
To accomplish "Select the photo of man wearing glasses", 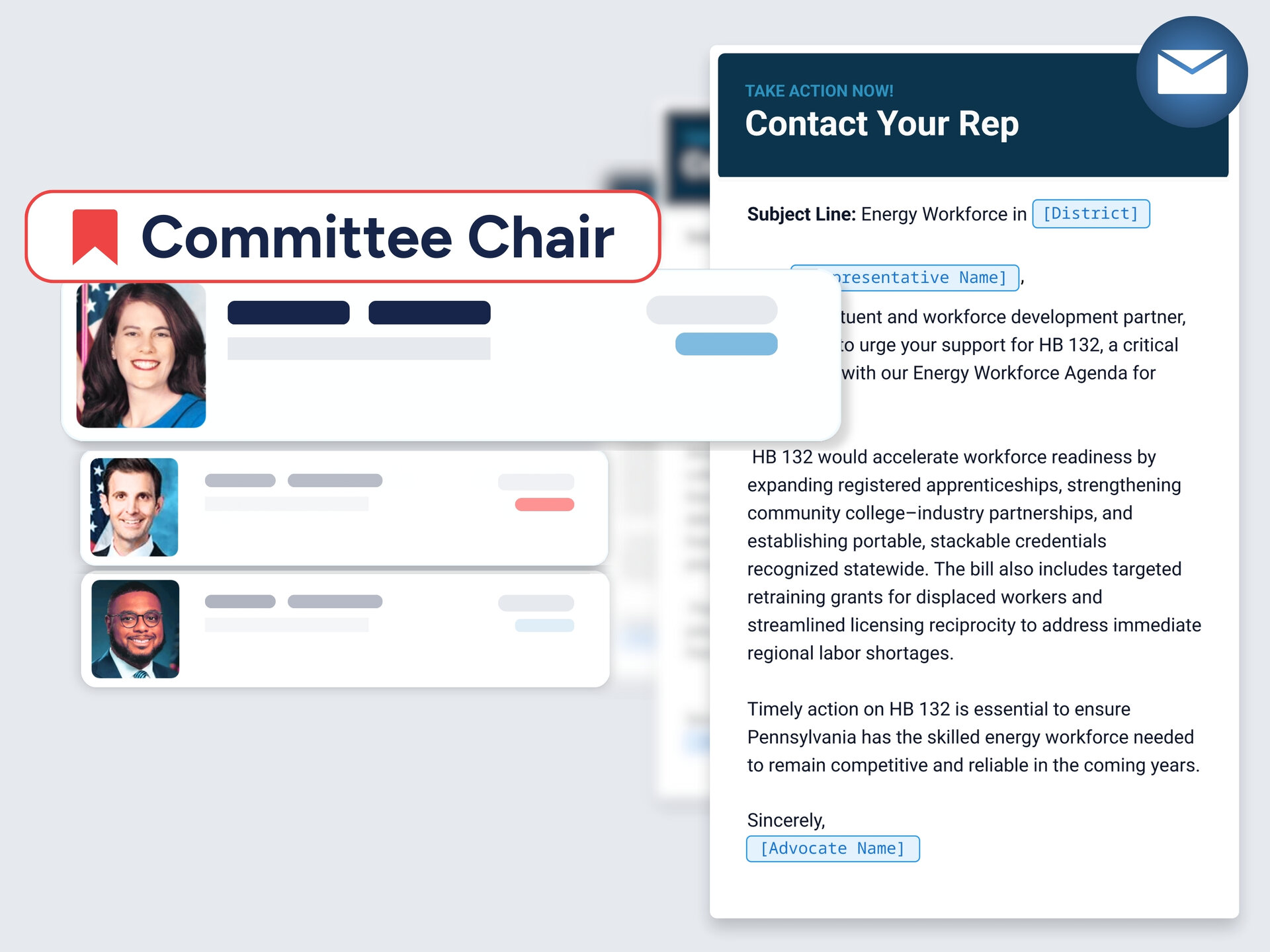I will (x=135, y=629).
